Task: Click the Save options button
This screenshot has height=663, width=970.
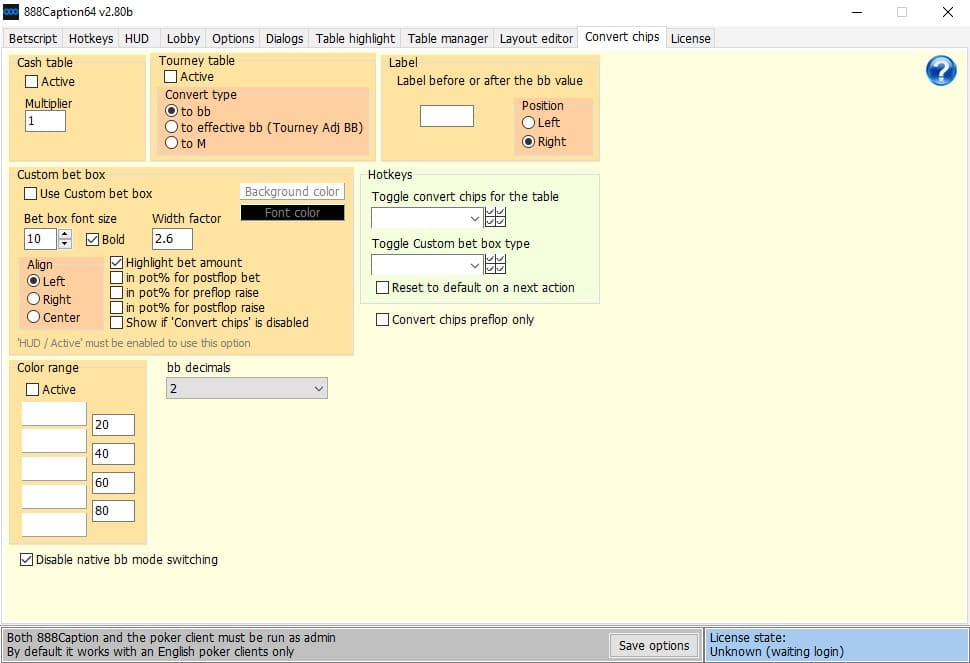Action: 654,646
